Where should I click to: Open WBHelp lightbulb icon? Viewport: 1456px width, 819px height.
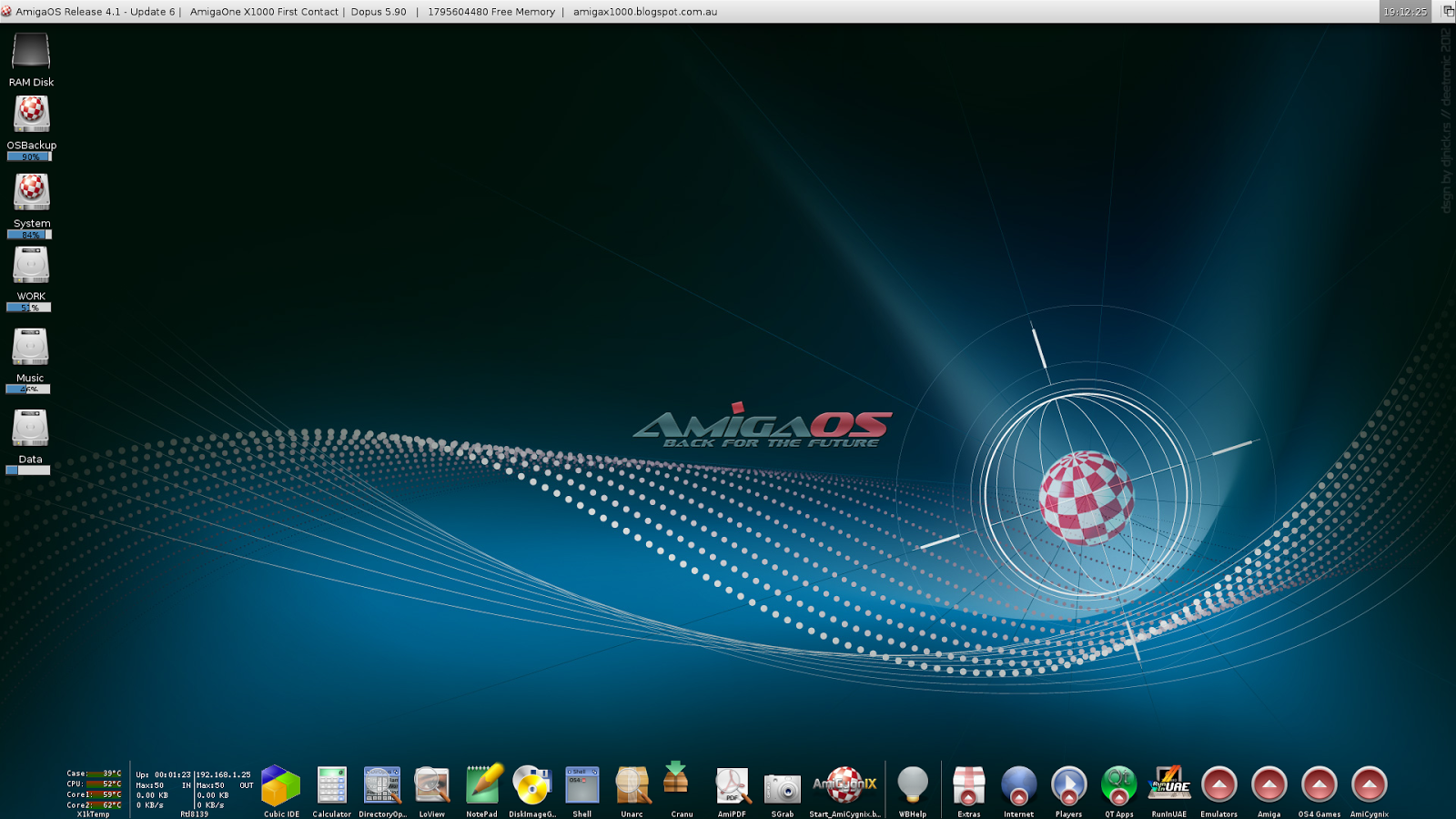point(913,784)
